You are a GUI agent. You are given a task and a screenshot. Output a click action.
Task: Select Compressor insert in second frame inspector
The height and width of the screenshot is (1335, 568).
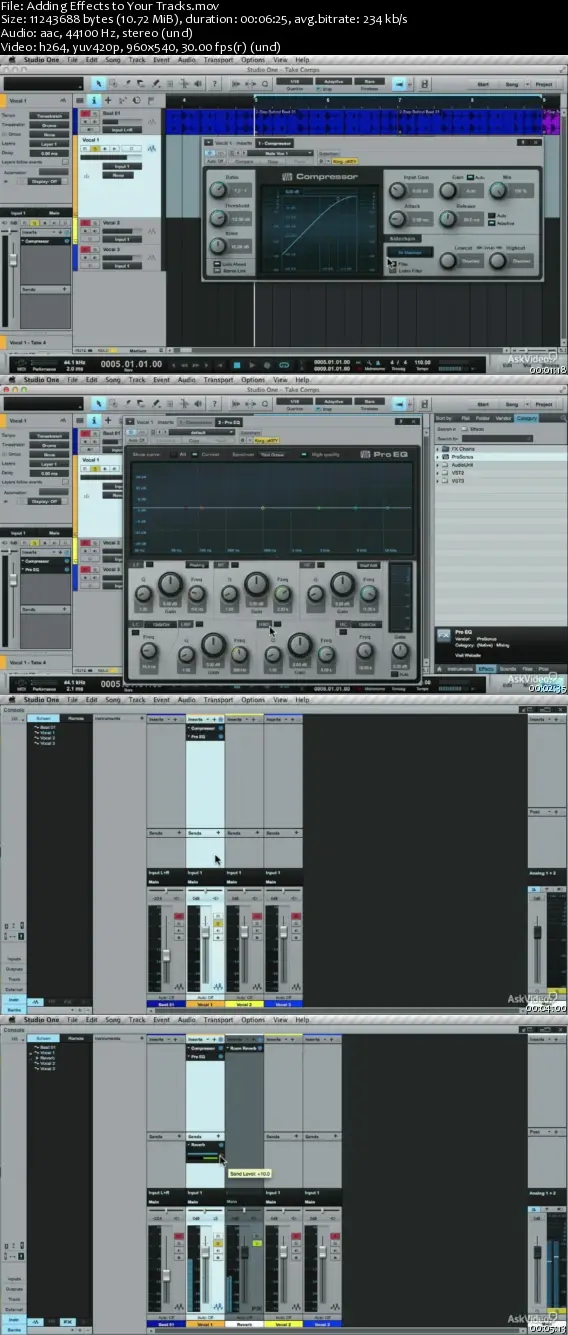(x=37, y=561)
